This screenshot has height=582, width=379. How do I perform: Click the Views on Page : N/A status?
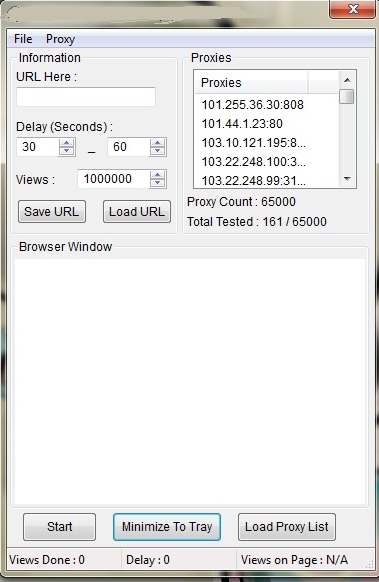(x=294, y=559)
